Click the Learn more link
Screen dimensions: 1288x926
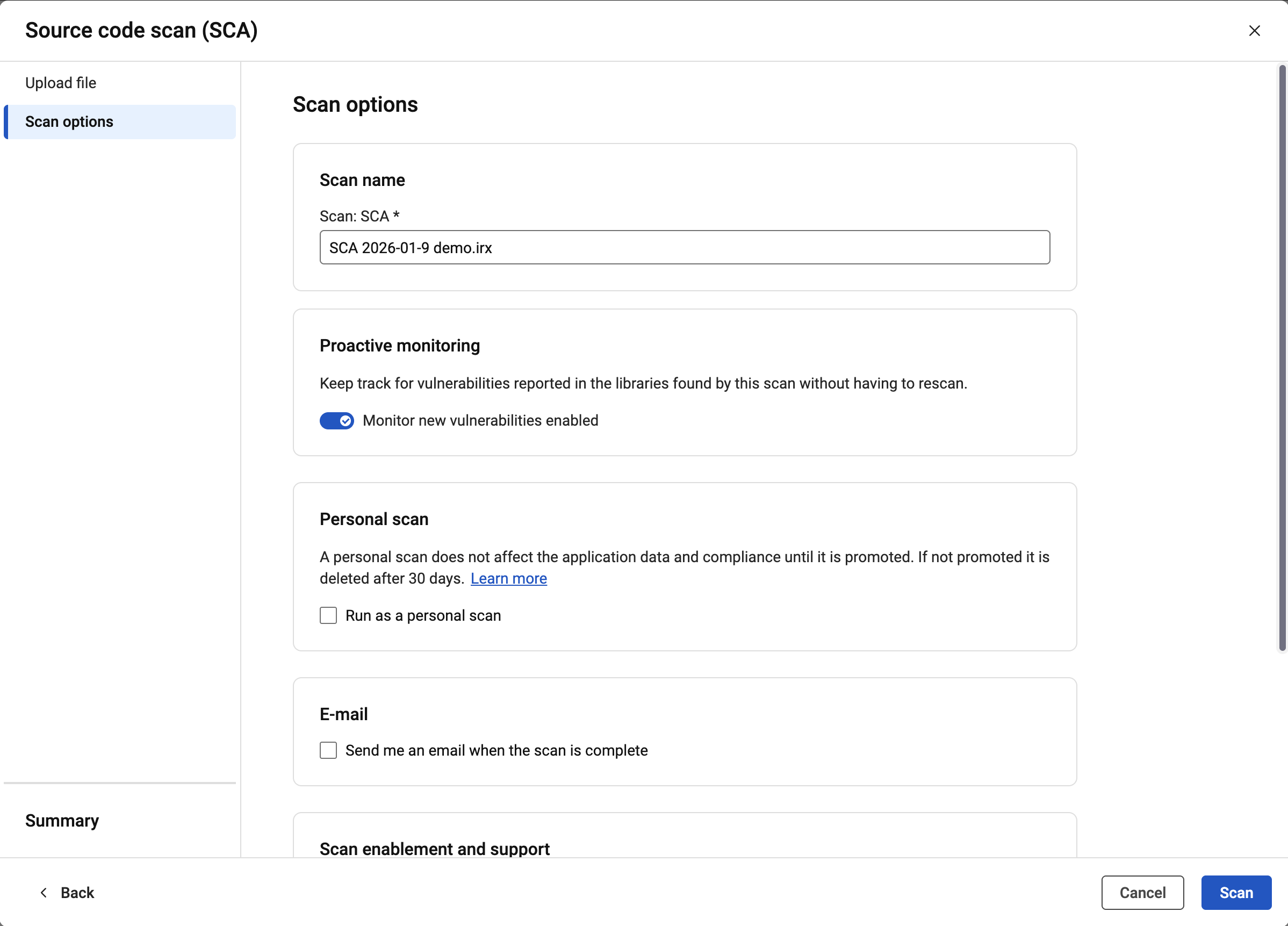point(508,578)
